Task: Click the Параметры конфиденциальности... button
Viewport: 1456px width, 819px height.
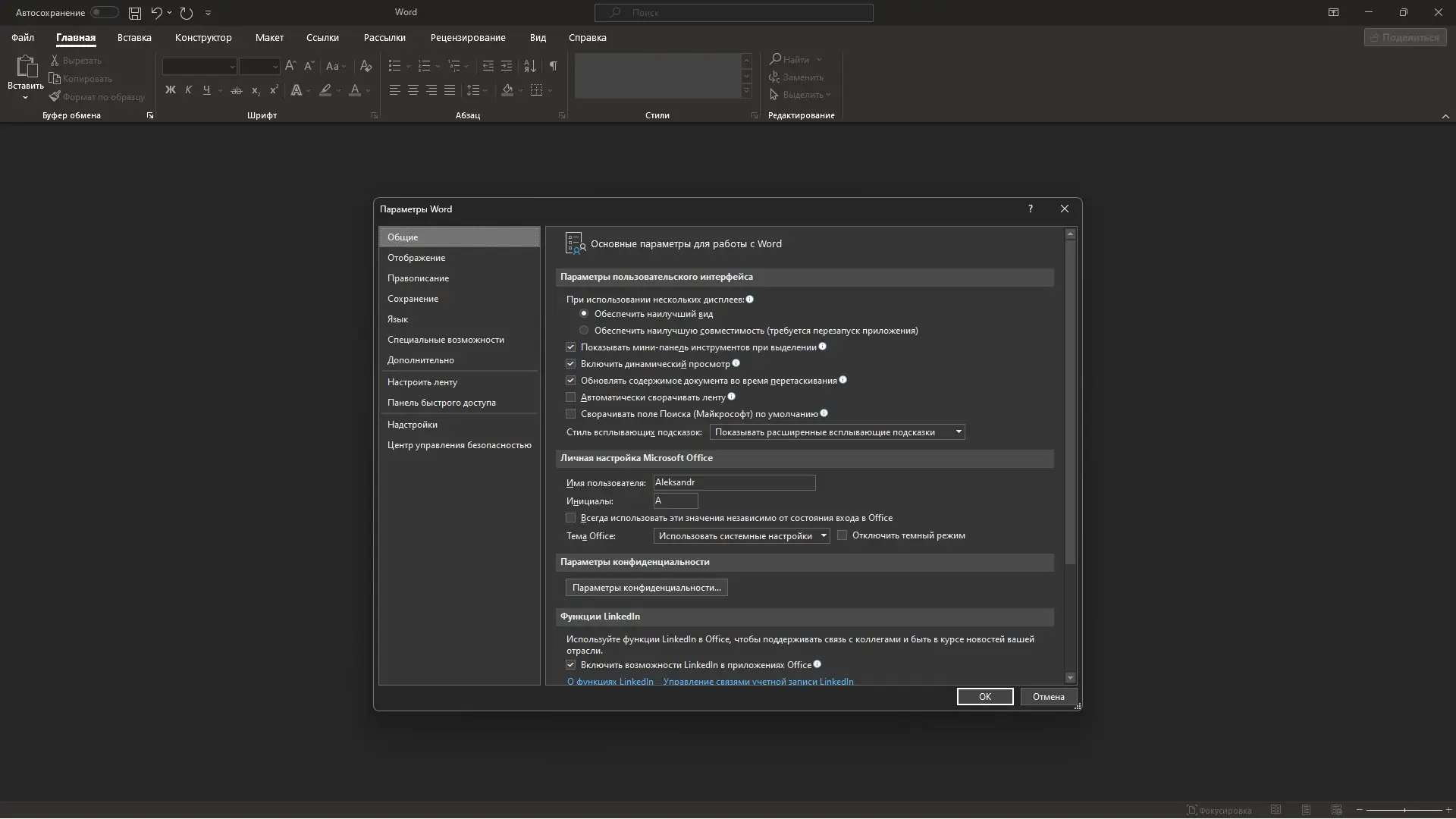Action: [x=646, y=588]
